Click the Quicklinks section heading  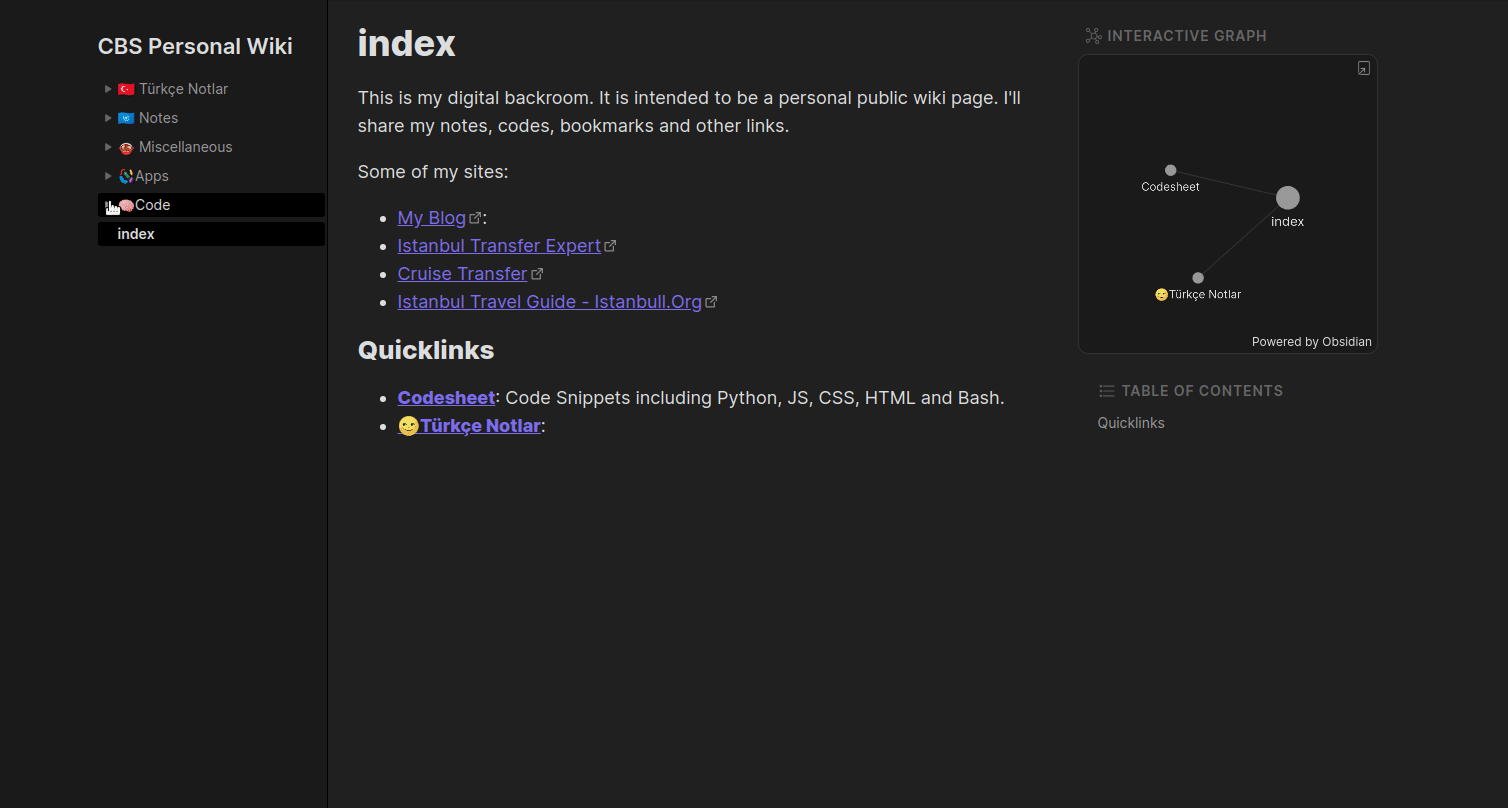point(426,350)
